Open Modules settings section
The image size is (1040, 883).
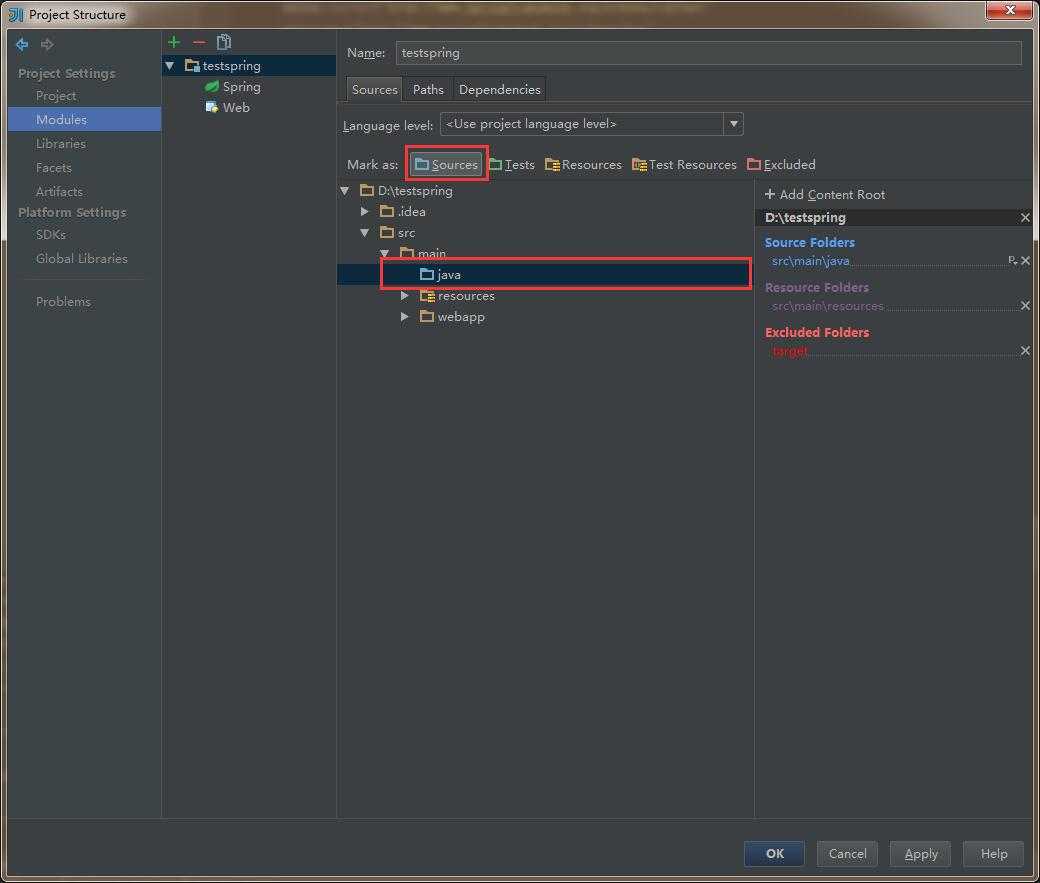click(x=84, y=119)
